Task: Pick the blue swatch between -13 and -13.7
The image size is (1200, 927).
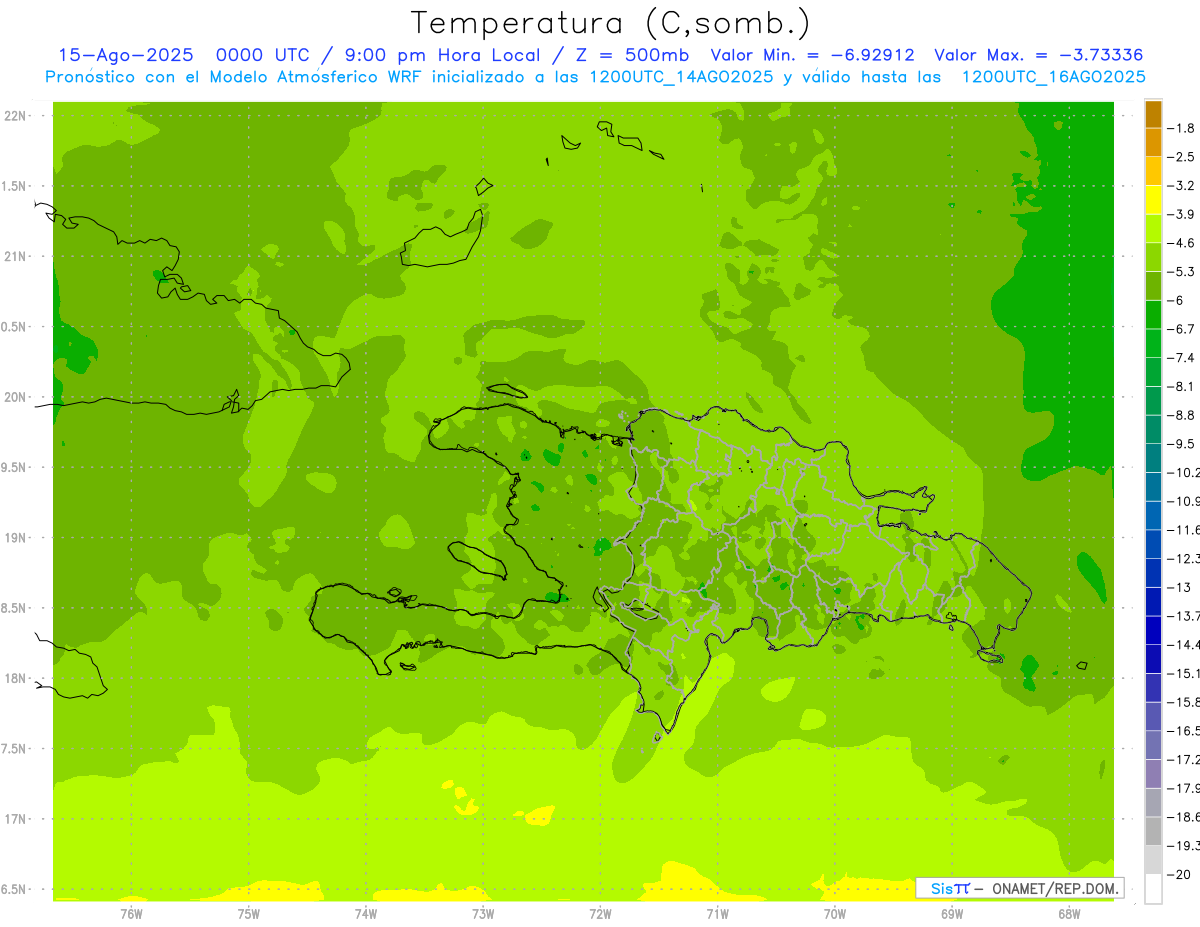Action: (1154, 602)
